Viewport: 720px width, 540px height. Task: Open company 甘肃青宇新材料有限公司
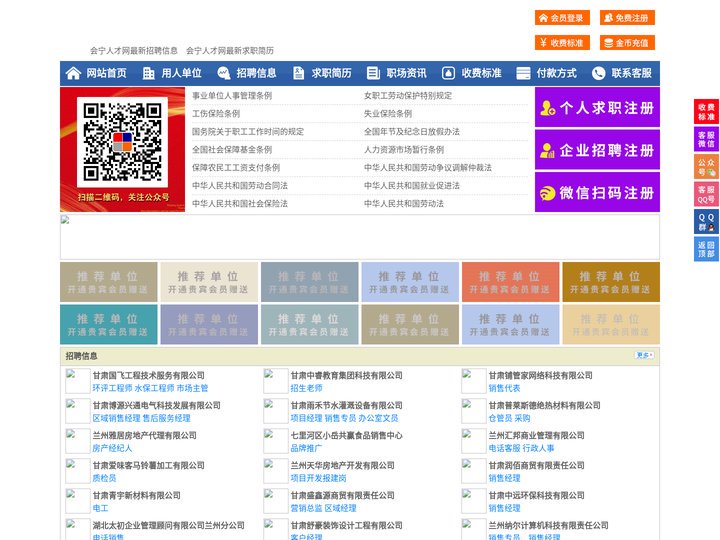coord(137,495)
